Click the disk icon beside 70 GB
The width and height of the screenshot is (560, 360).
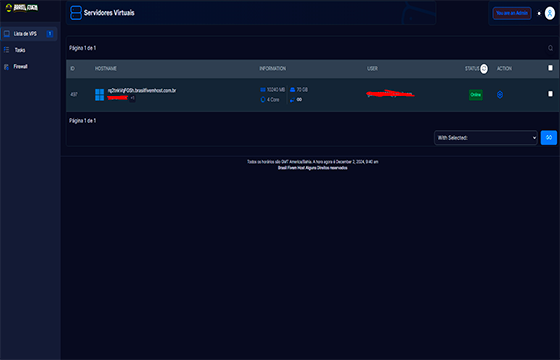tap(292, 90)
